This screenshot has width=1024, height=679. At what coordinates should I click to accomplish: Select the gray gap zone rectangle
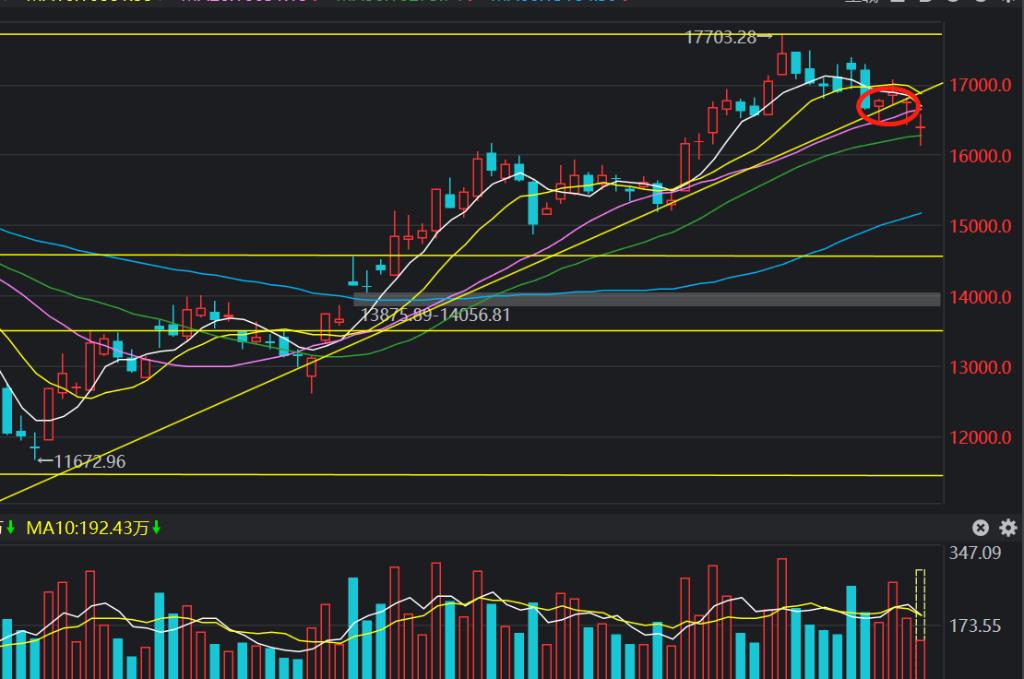(648, 299)
